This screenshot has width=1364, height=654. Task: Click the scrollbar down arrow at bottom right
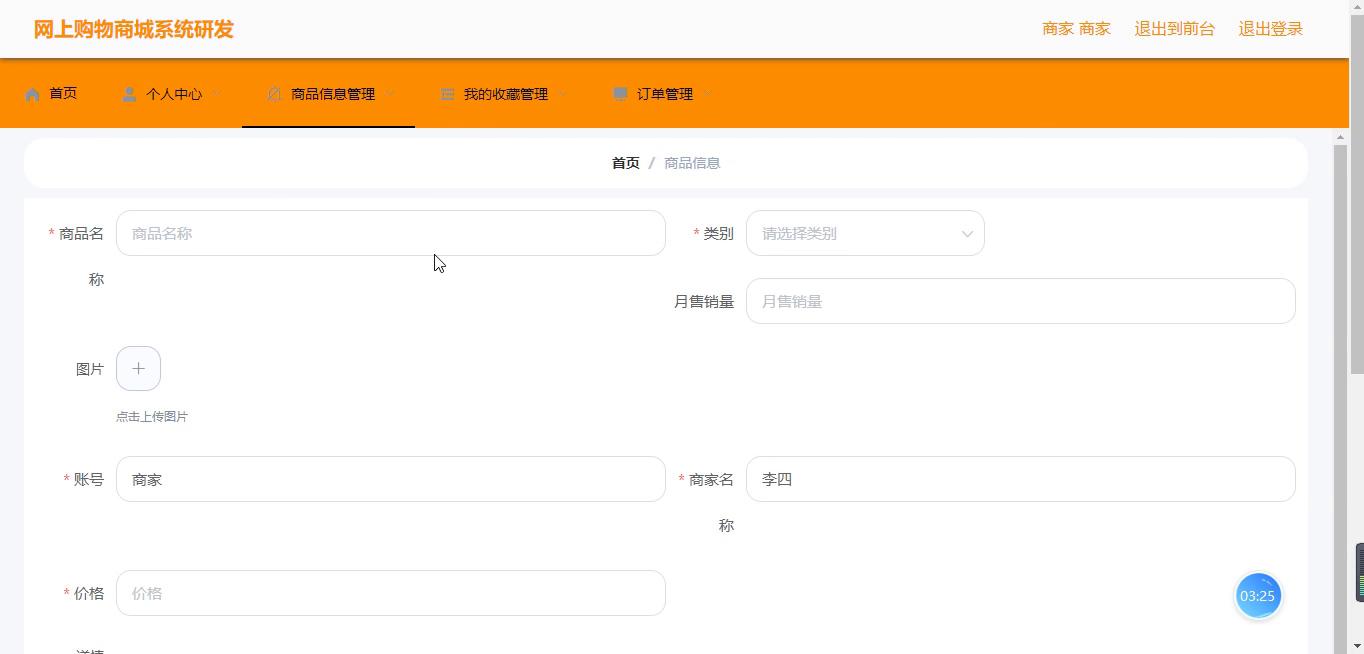pyautogui.click(x=1340, y=646)
